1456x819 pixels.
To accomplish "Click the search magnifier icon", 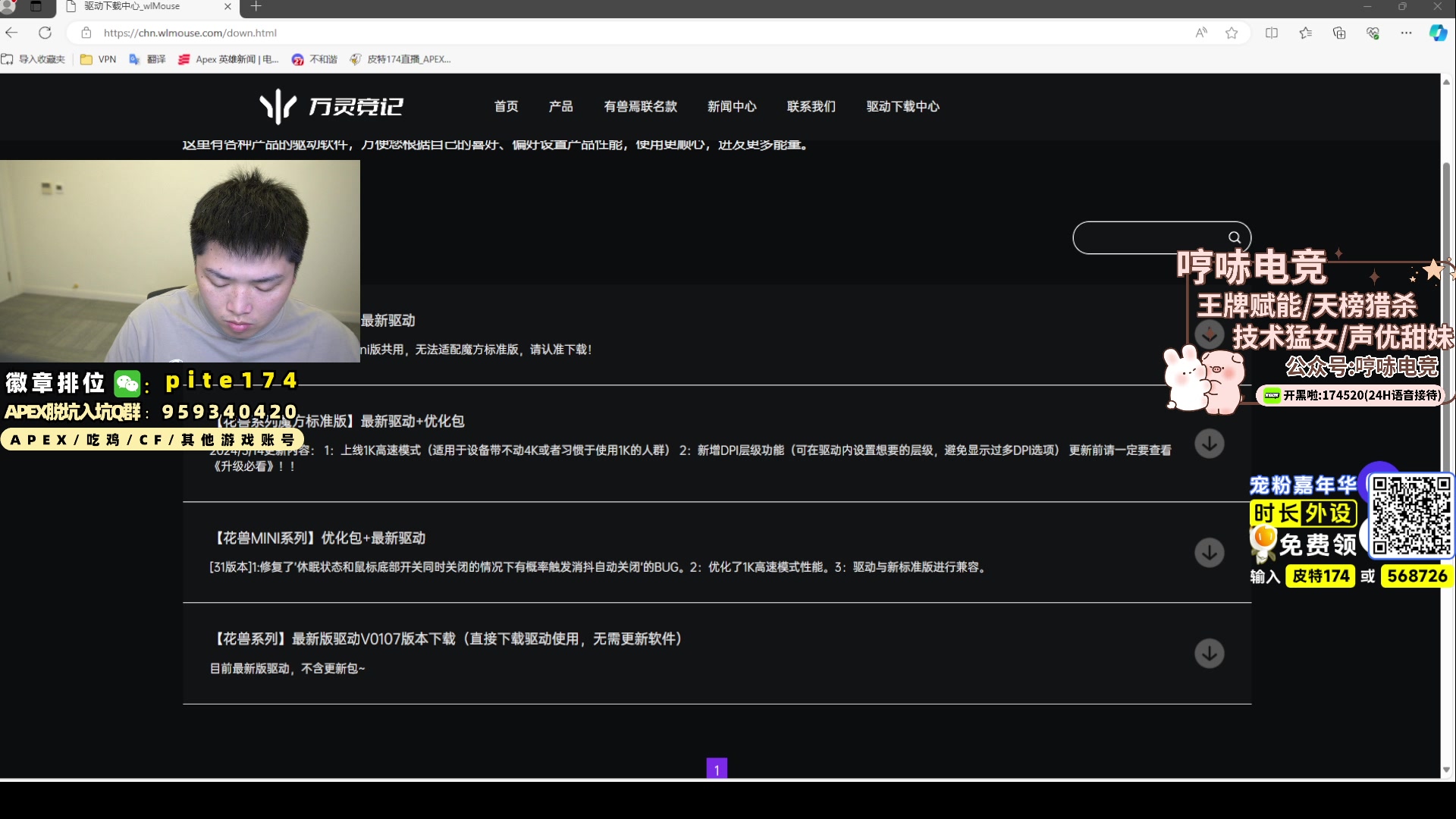I will [1235, 237].
